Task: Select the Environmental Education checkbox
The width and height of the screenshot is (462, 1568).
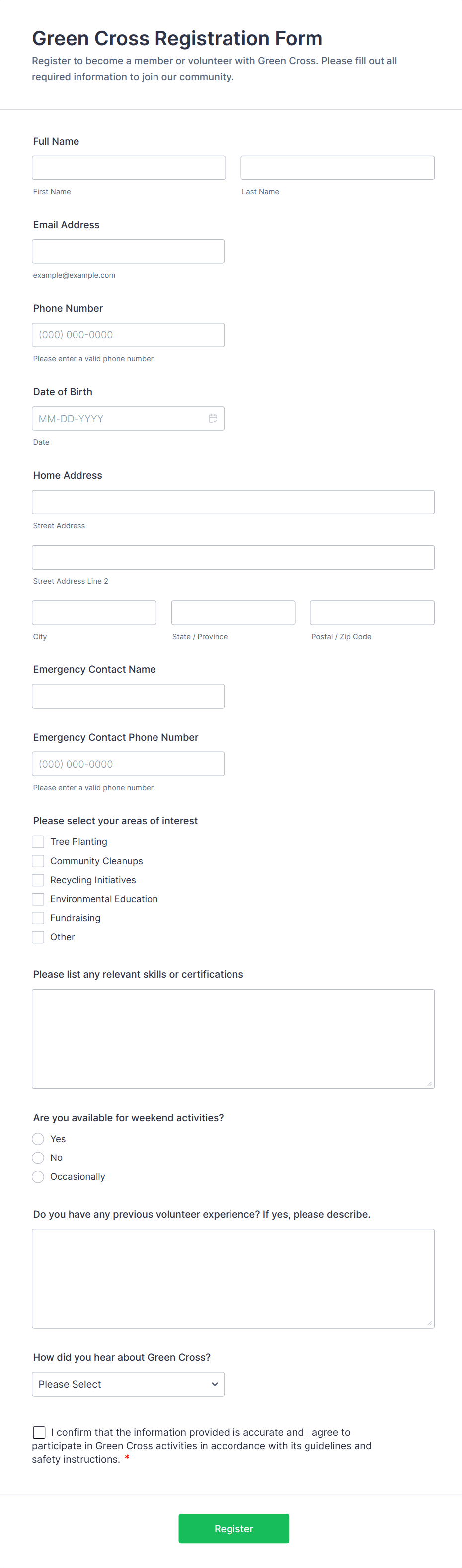Action: pyautogui.click(x=38, y=899)
